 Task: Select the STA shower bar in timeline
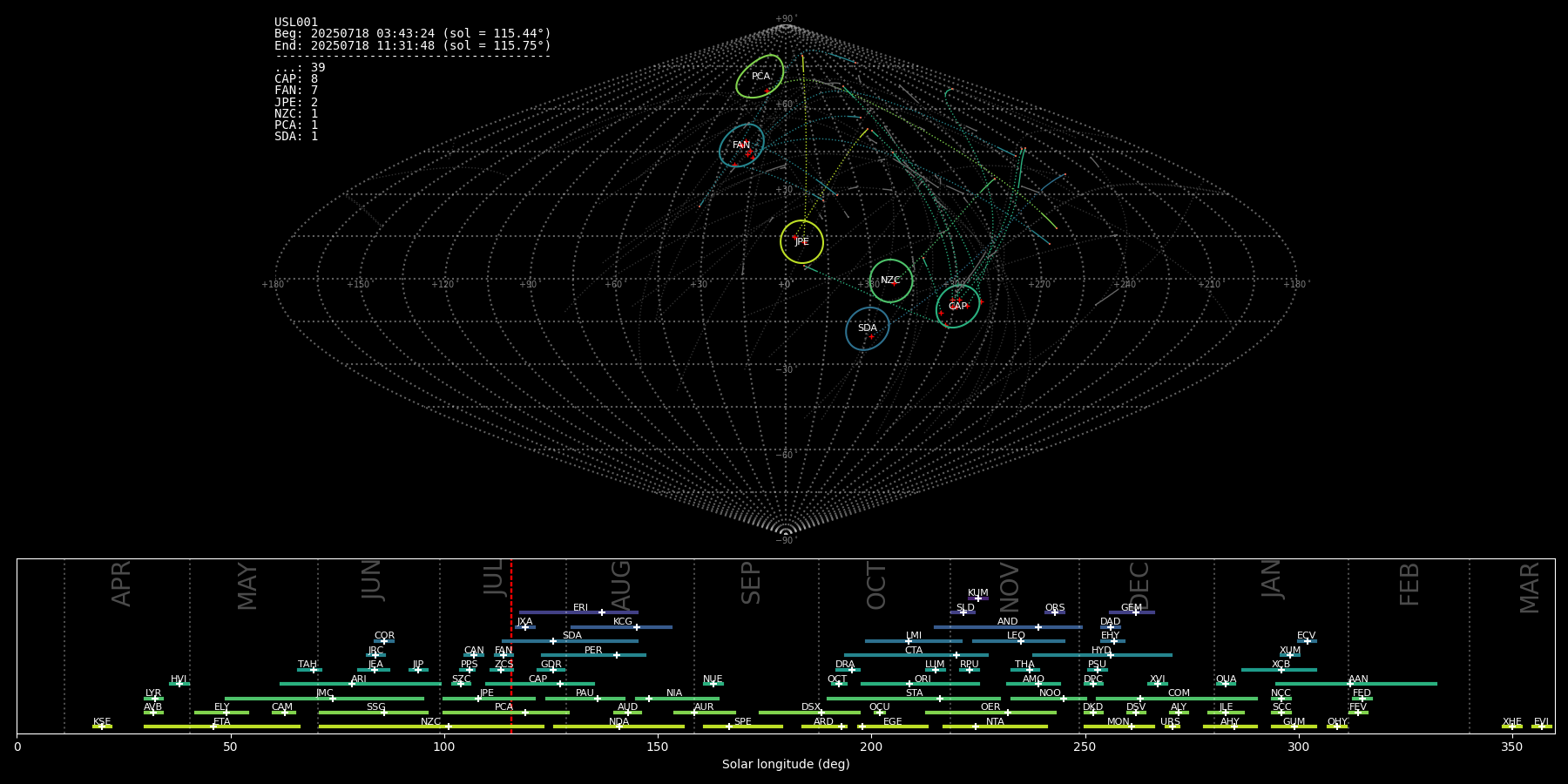coord(914,698)
